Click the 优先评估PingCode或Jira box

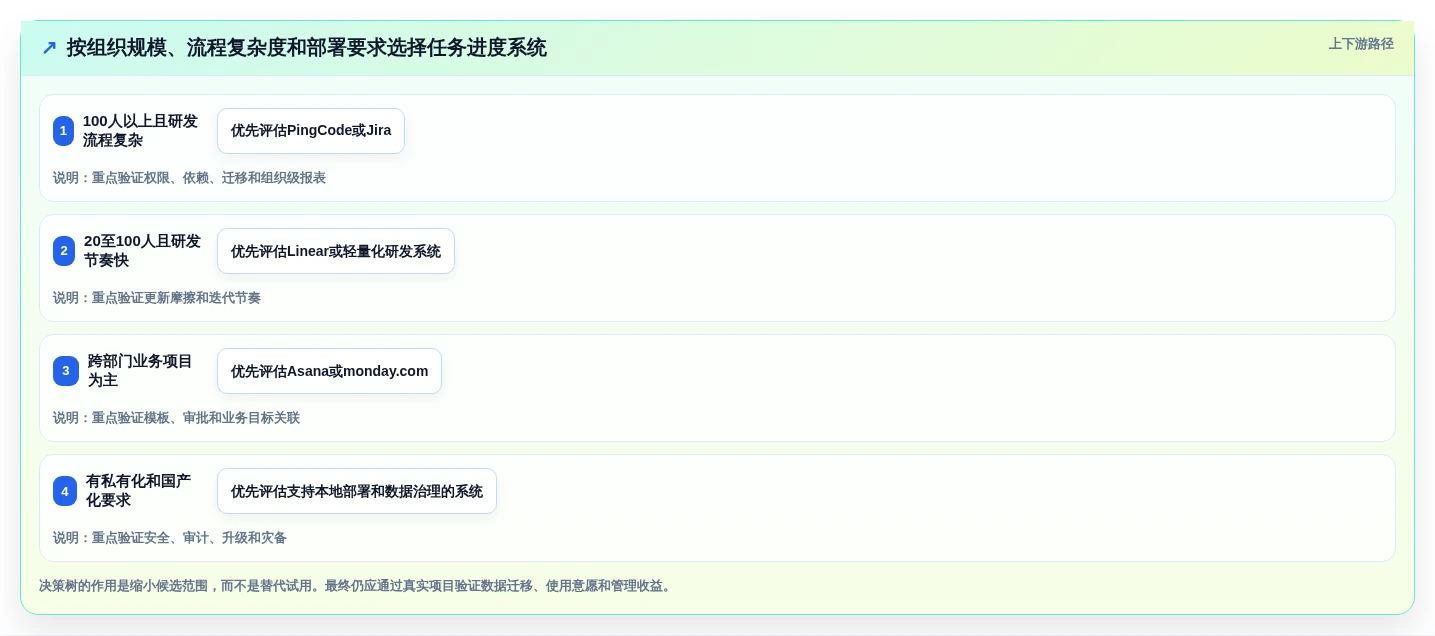point(311,131)
